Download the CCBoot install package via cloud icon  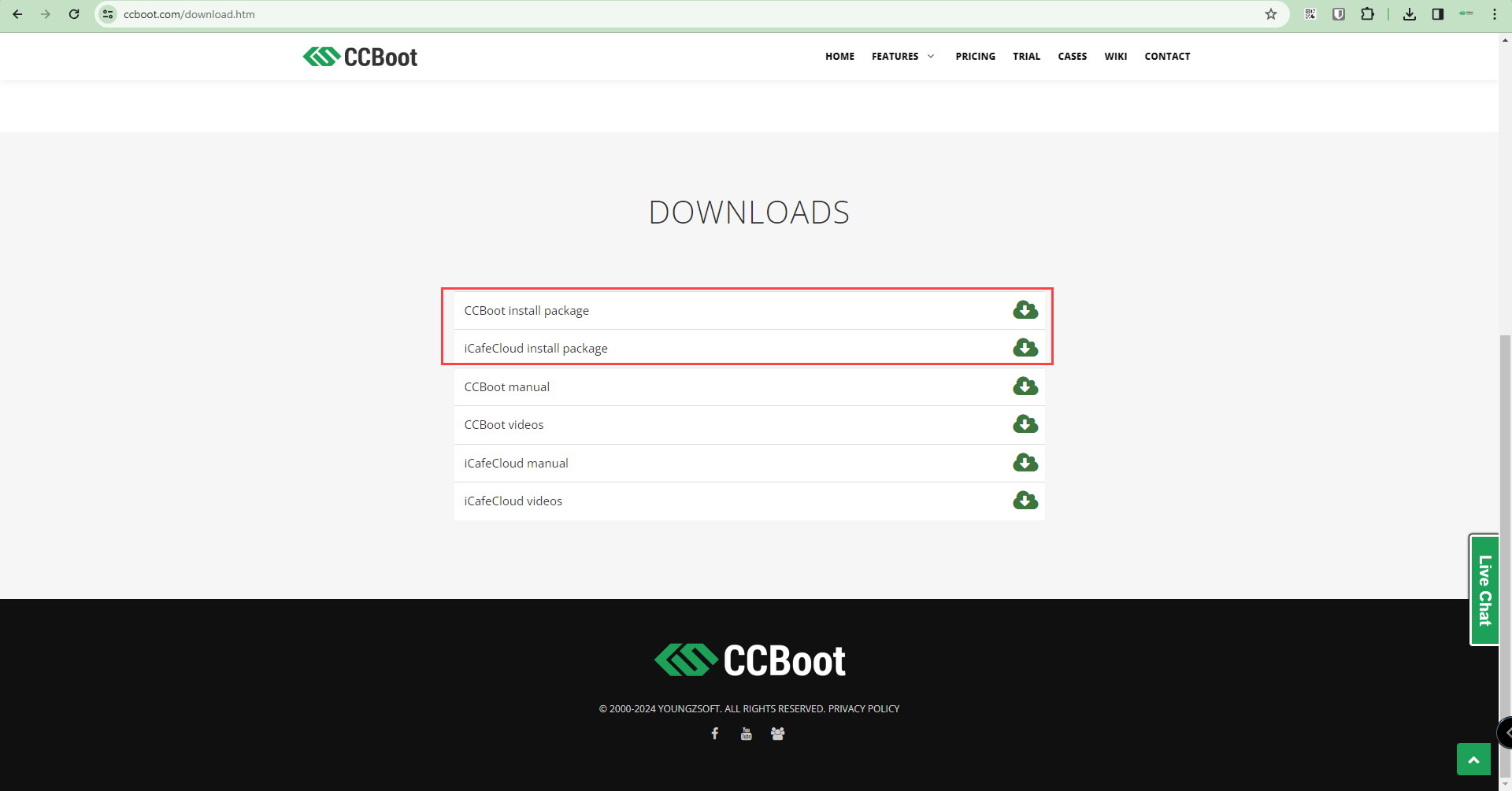[1025, 310]
